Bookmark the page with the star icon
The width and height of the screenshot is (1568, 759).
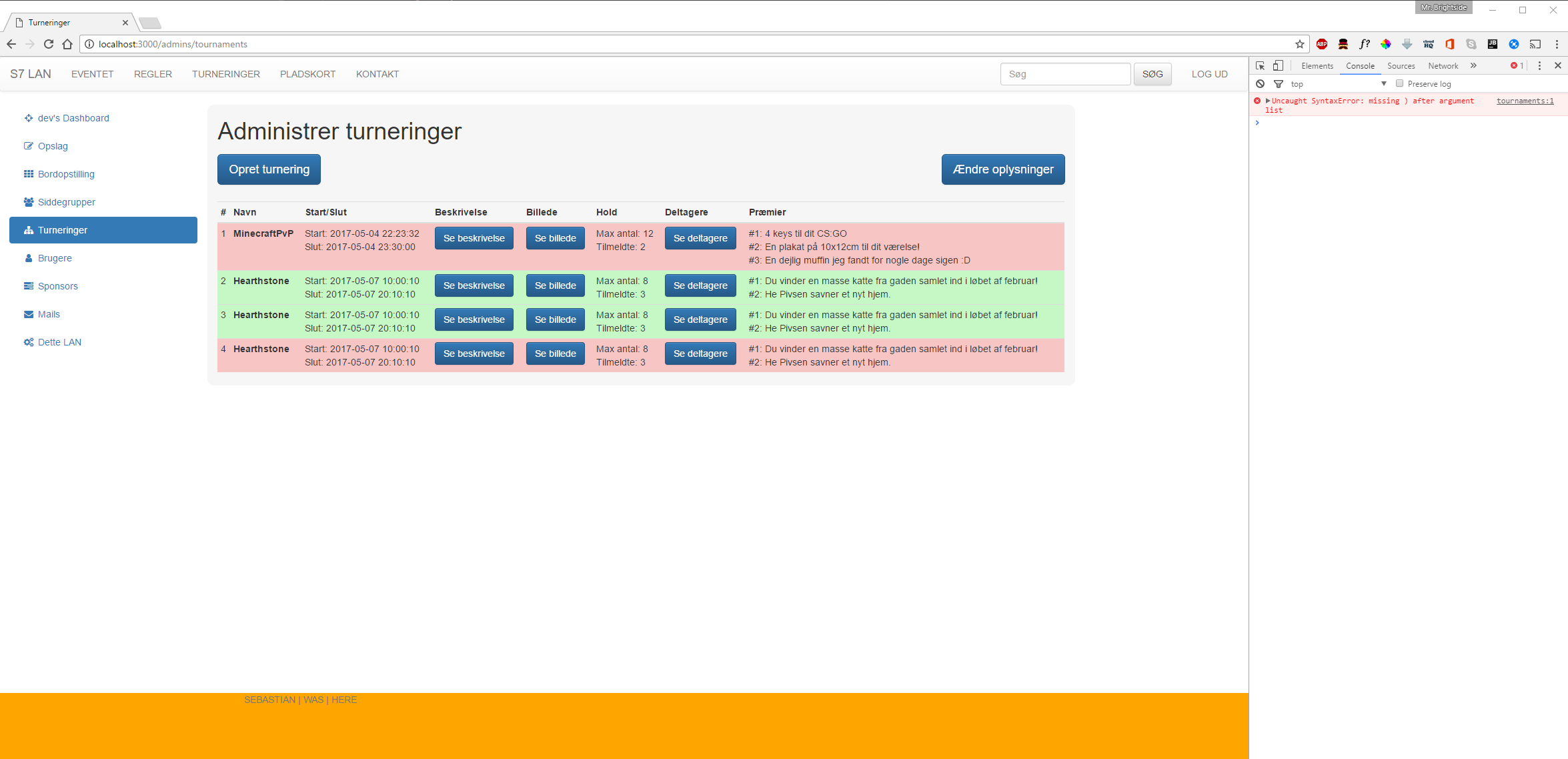(x=1299, y=44)
